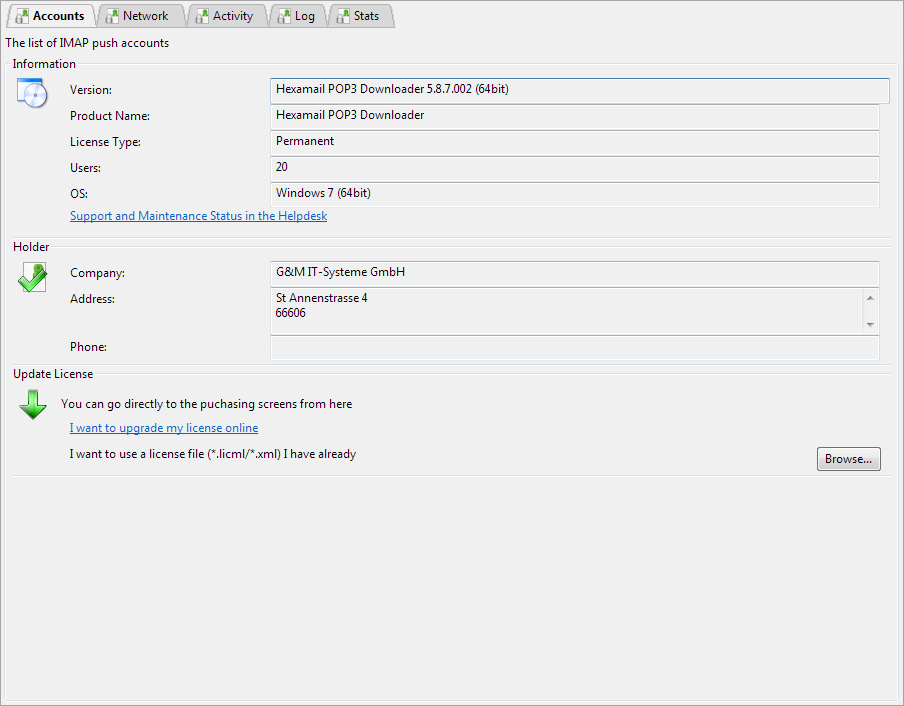904x706 pixels.
Task: Click the empty Phone field
Action: coord(574,347)
